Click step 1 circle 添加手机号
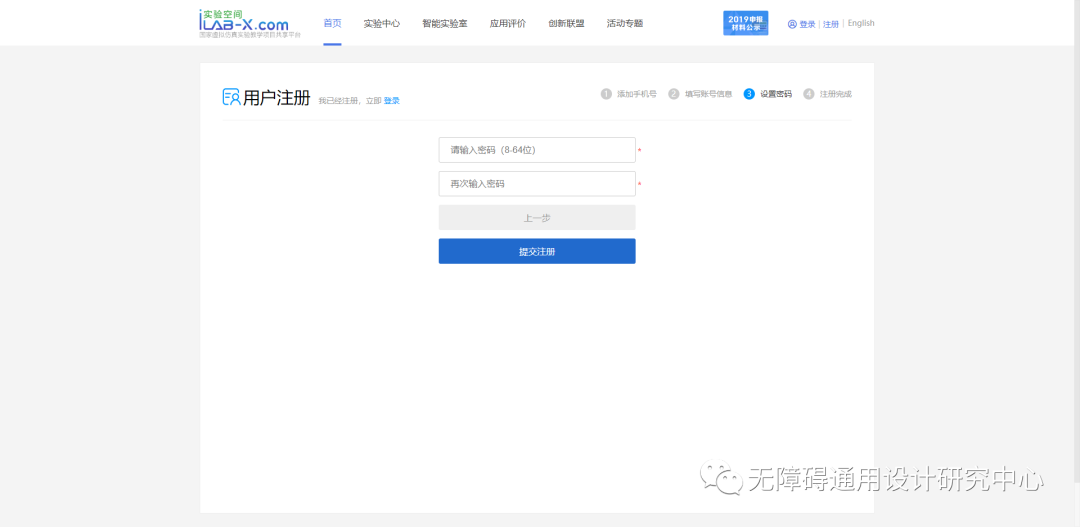This screenshot has width=1080, height=527. (x=606, y=94)
